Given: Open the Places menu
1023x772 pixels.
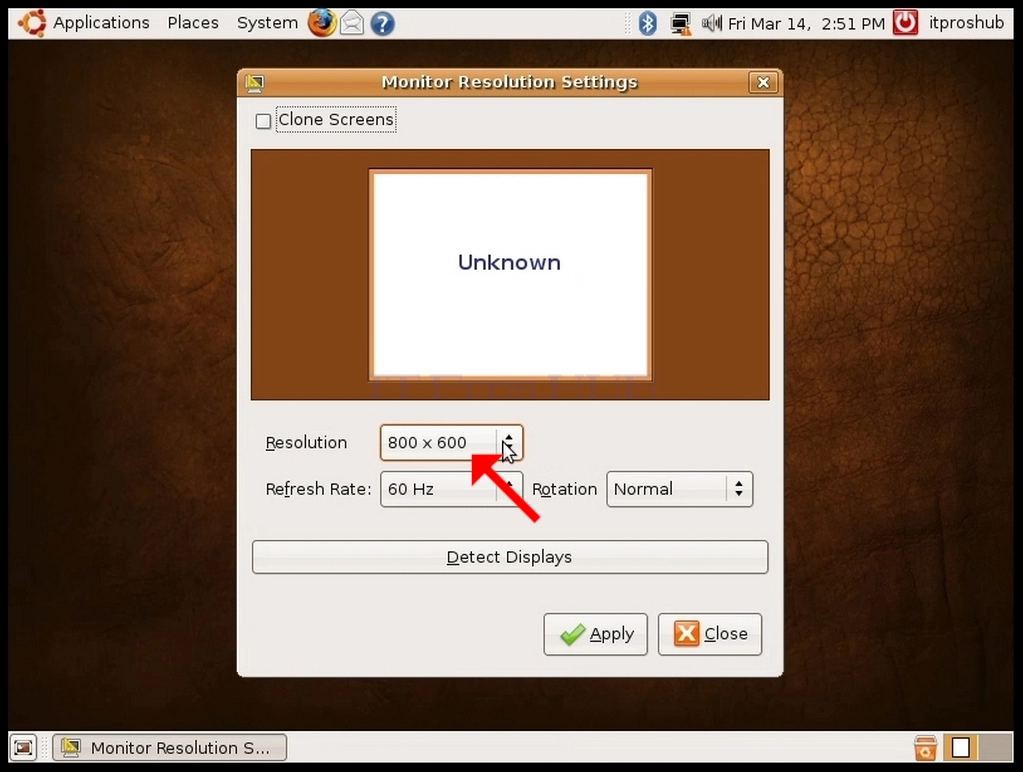Looking at the screenshot, I should click(192, 23).
